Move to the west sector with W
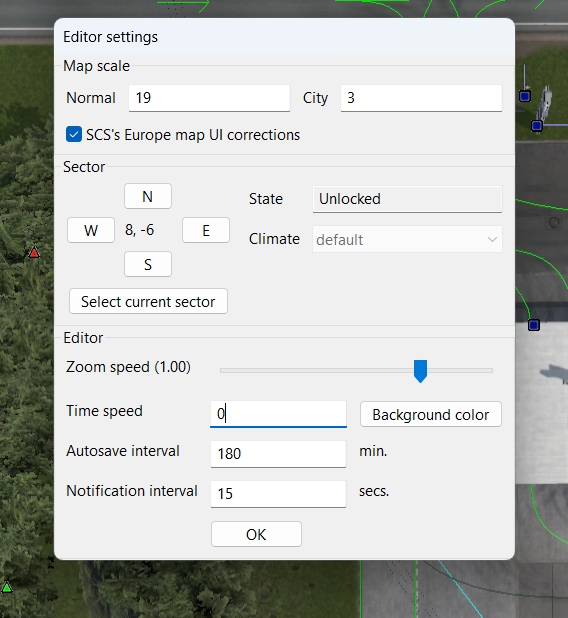This screenshot has height=618, width=568. pos(91,230)
